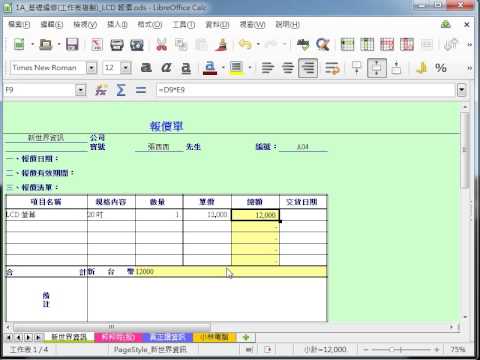Apply percent number format icon

[x=441, y=68]
